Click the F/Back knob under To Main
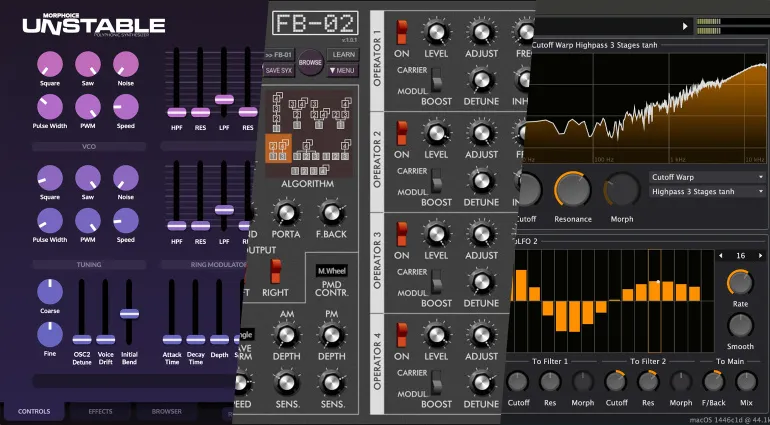770x425 pixels. point(714,382)
